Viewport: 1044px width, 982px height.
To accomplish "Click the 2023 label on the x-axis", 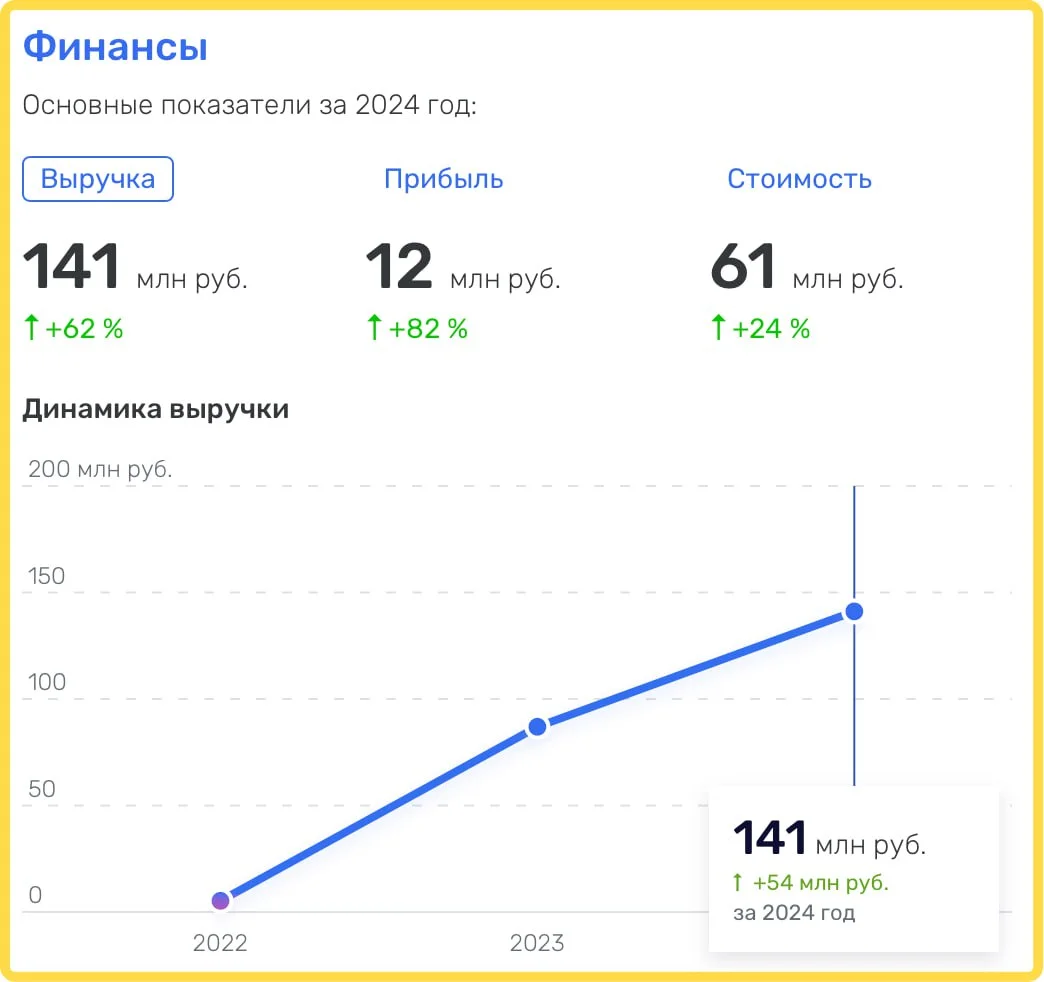I will tap(537, 943).
